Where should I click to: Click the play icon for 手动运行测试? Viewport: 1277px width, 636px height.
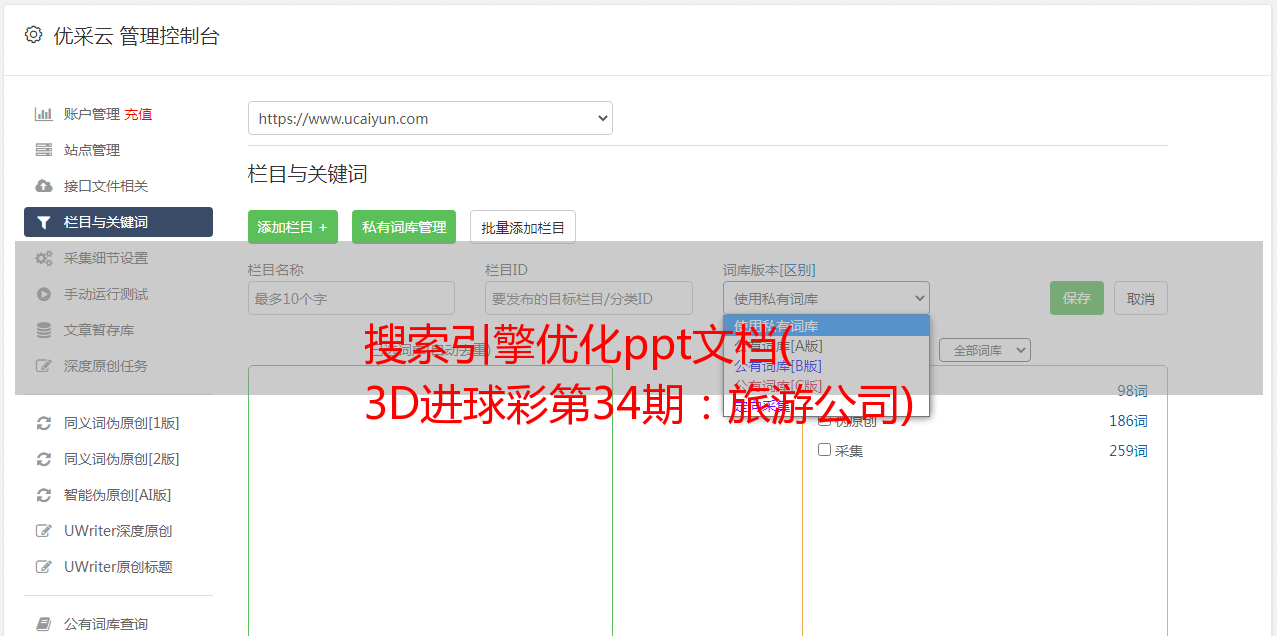44,294
